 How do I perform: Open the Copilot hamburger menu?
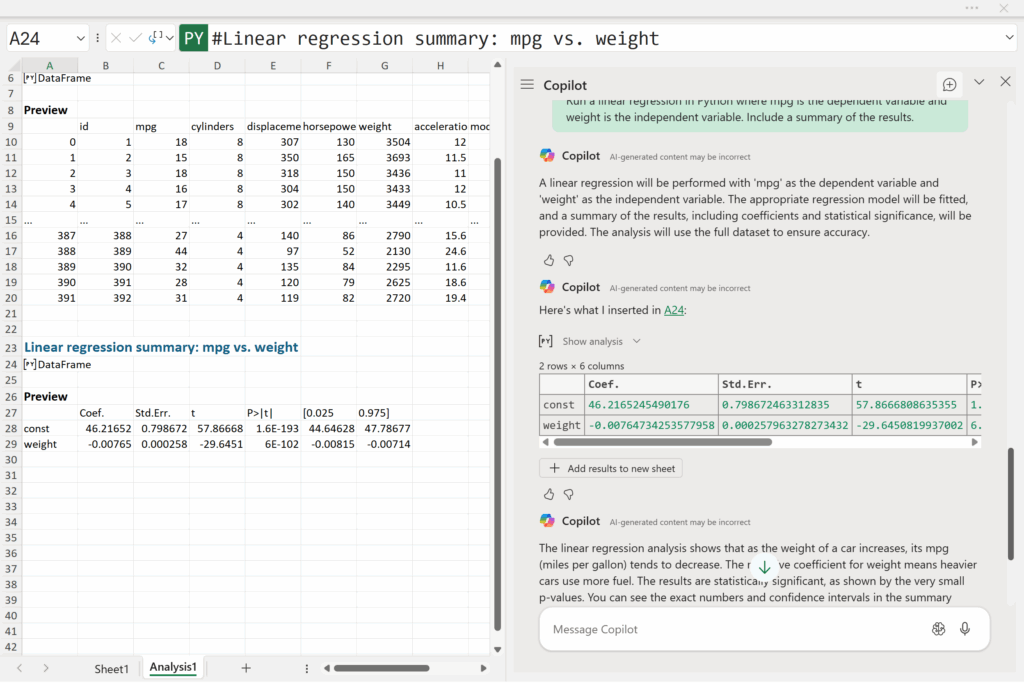tap(527, 85)
